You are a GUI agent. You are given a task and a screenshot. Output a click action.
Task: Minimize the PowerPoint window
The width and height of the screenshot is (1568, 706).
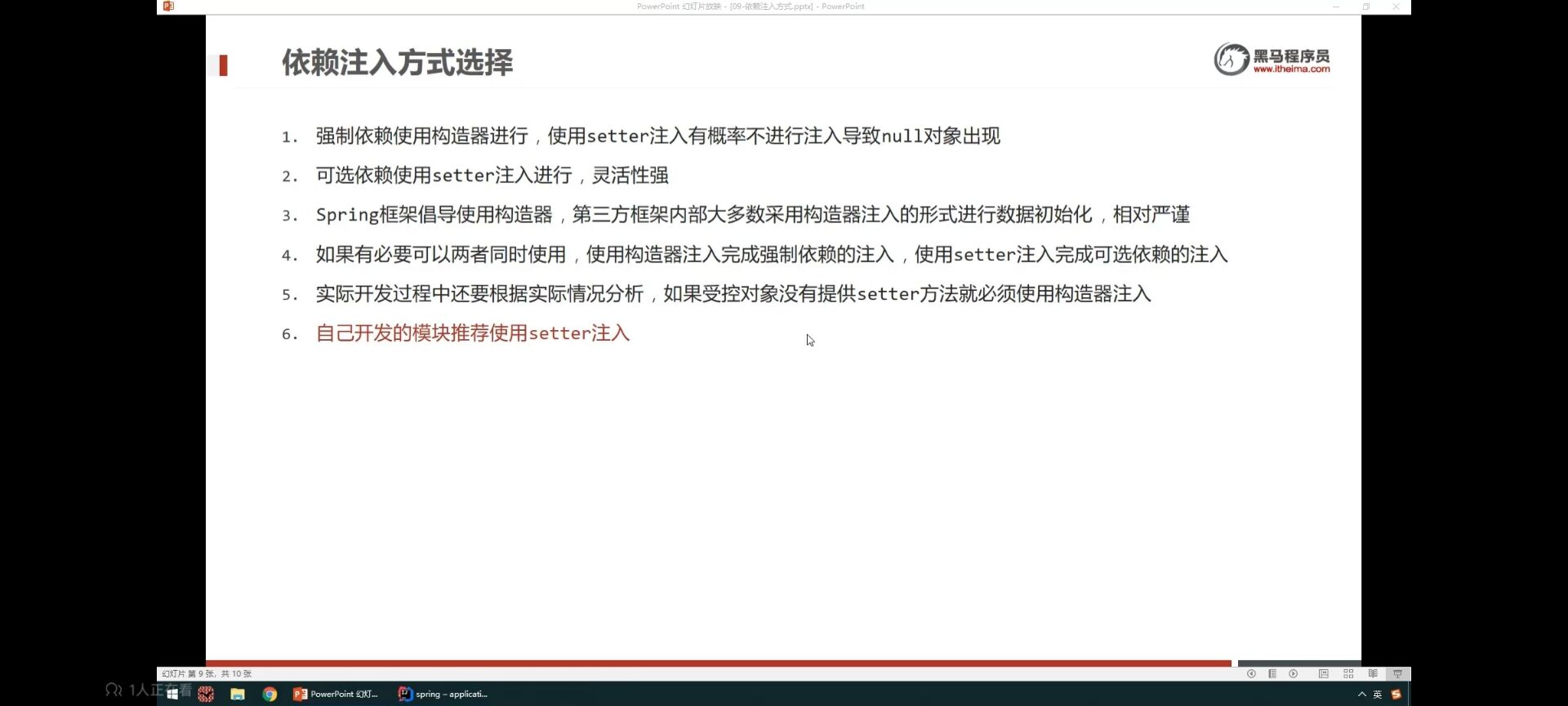pos(1336,7)
